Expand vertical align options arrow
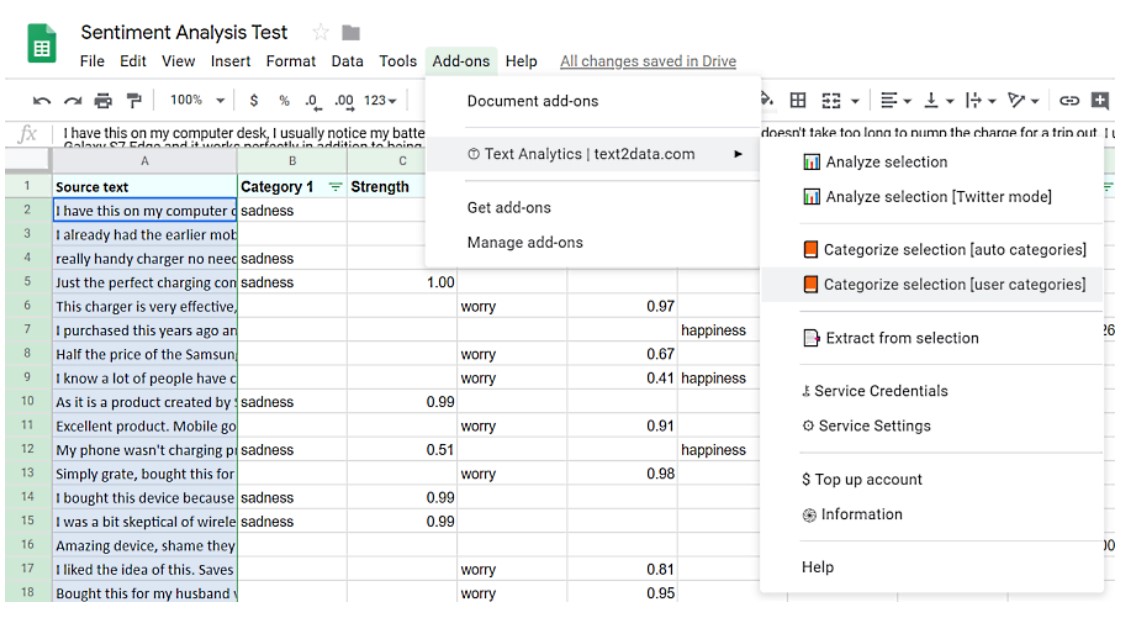This screenshot has width=1132, height=622. [x=949, y=101]
